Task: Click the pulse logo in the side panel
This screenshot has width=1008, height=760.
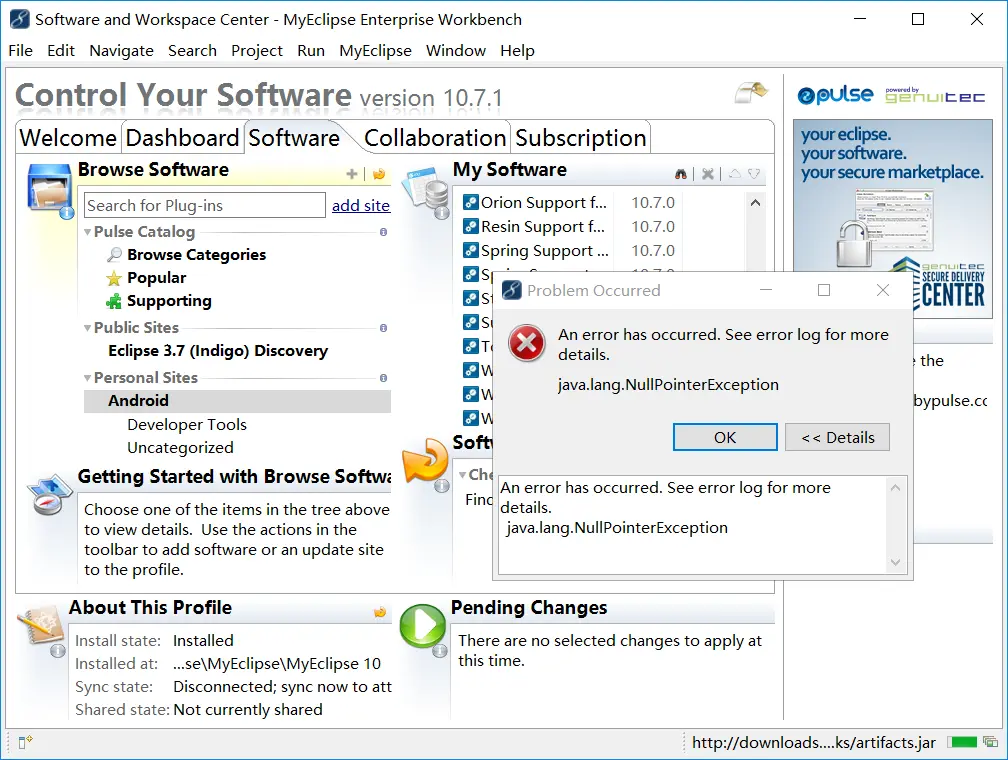Action: tap(835, 95)
